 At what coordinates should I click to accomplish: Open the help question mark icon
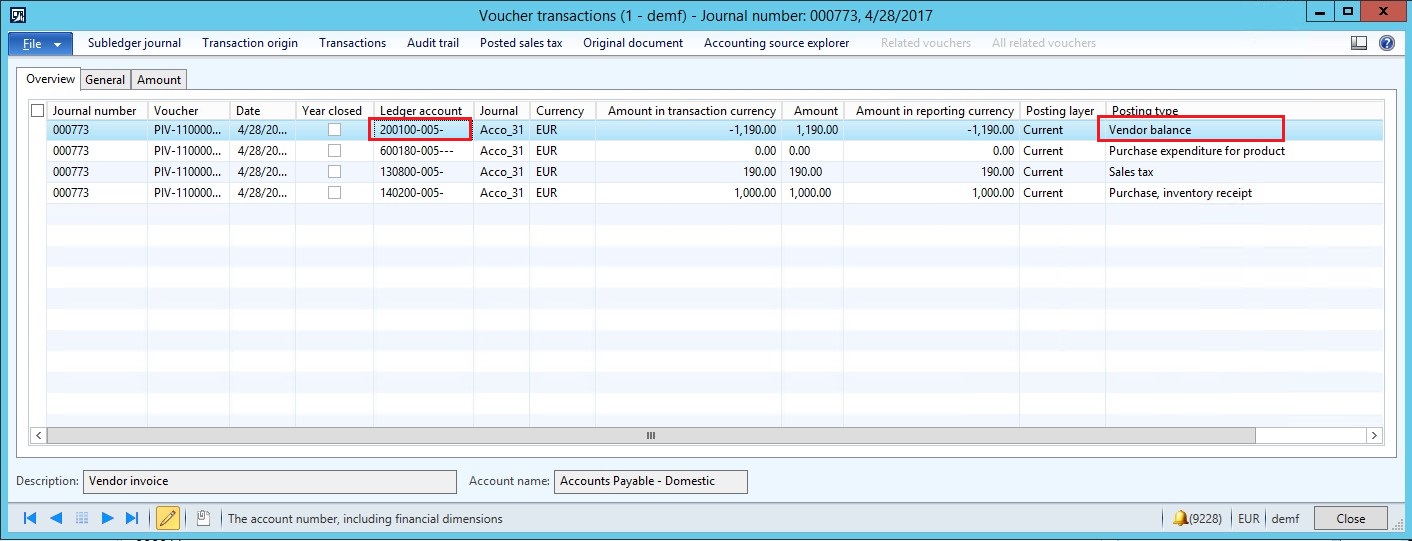[x=1386, y=43]
